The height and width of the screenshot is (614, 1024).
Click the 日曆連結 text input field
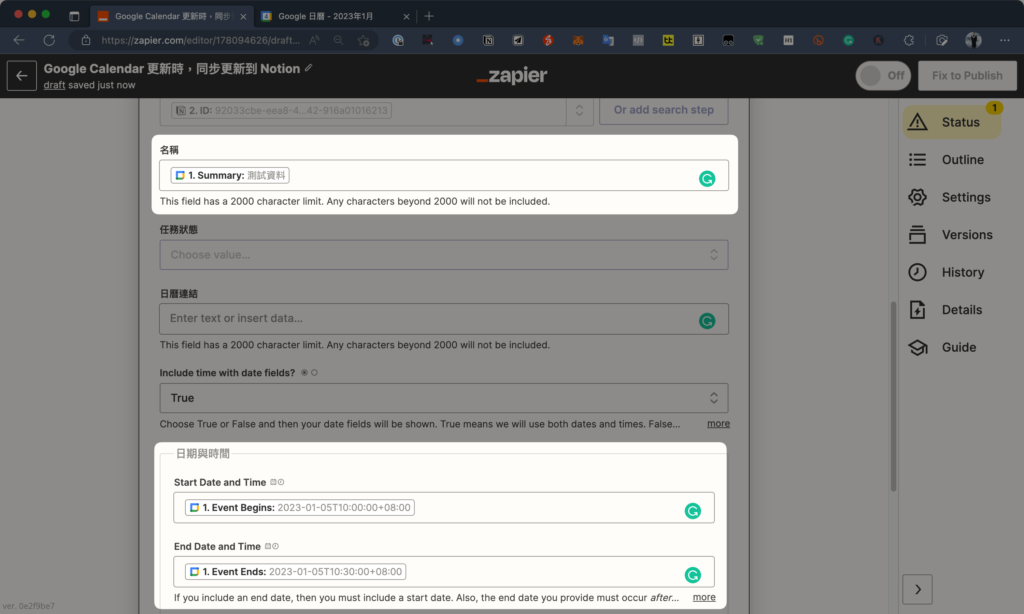click(444, 319)
